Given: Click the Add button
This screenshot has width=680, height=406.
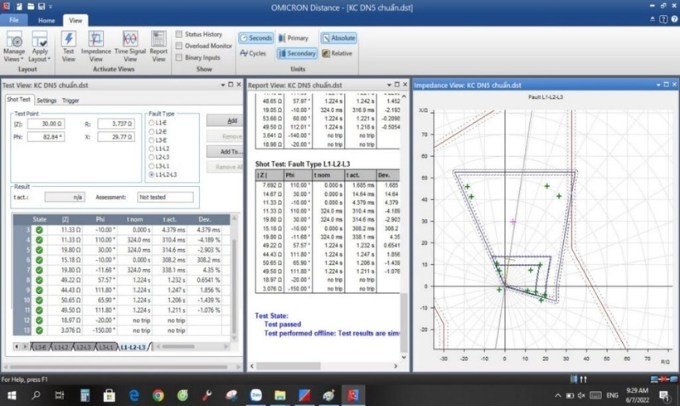Looking at the screenshot, I should tap(224, 121).
